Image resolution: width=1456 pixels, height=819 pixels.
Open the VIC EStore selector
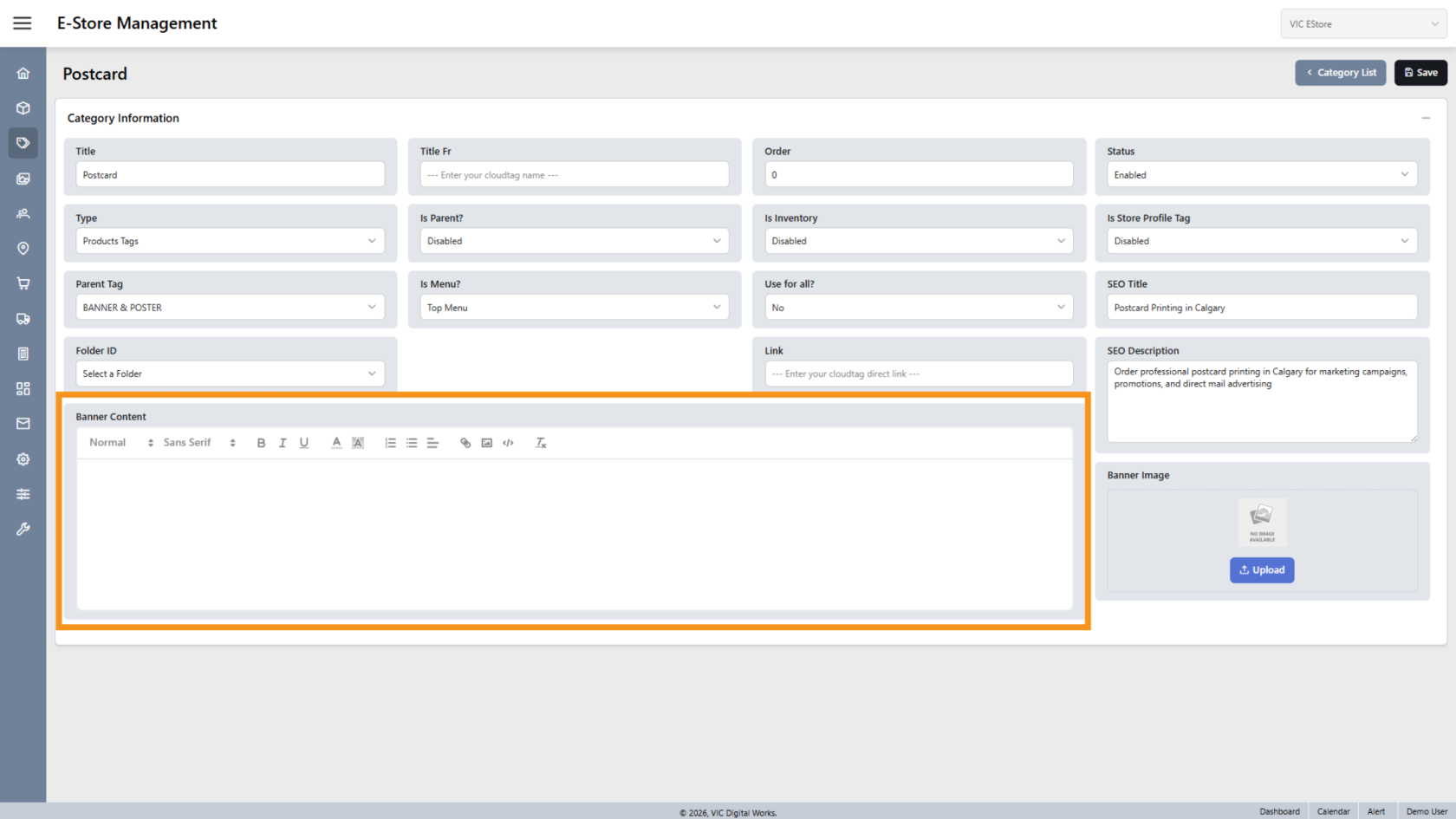coord(1362,24)
